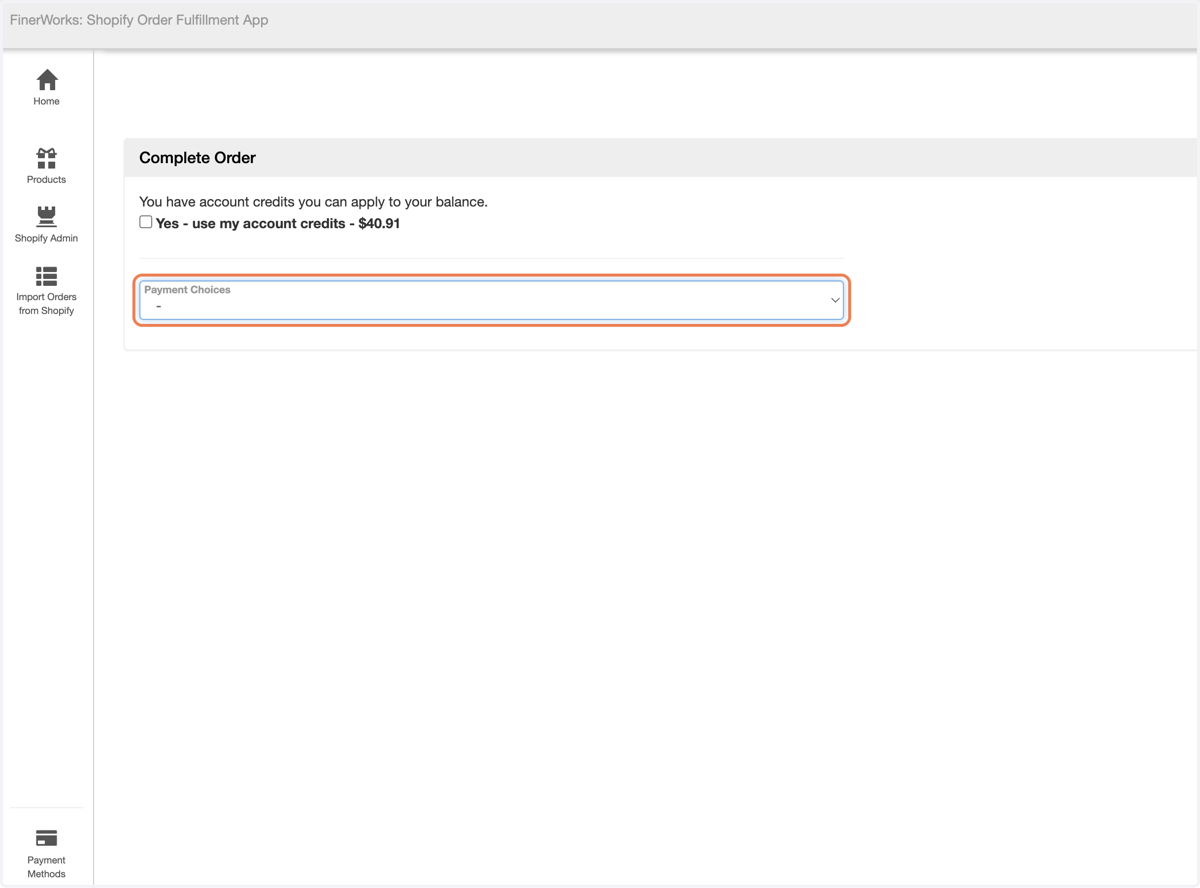Click the 'Home' sidebar label

[x=46, y=101]
